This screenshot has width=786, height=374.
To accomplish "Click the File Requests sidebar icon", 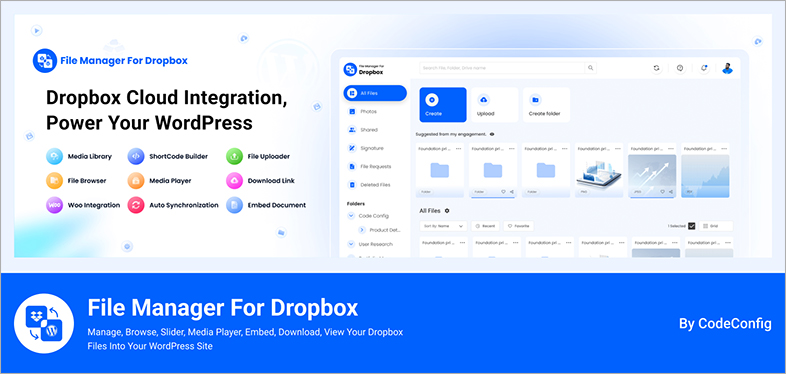I will [x=351, y=166].
